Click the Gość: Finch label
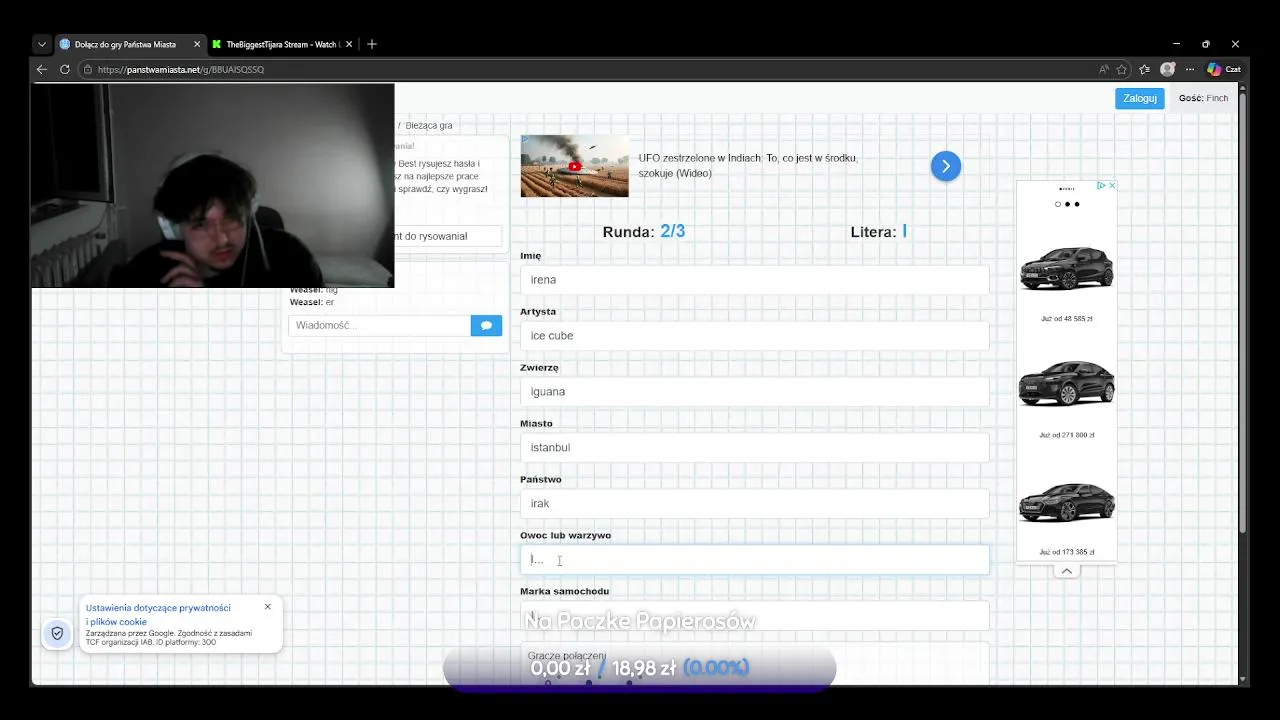The width and height of the screenshot is (1280, 720). tap(1203, 98)
